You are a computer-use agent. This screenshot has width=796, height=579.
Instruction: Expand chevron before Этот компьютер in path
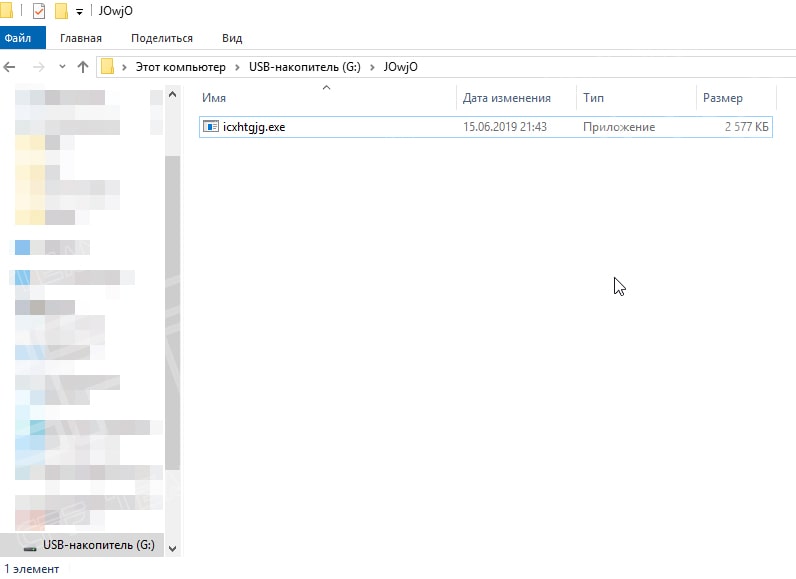pos(124,67)
